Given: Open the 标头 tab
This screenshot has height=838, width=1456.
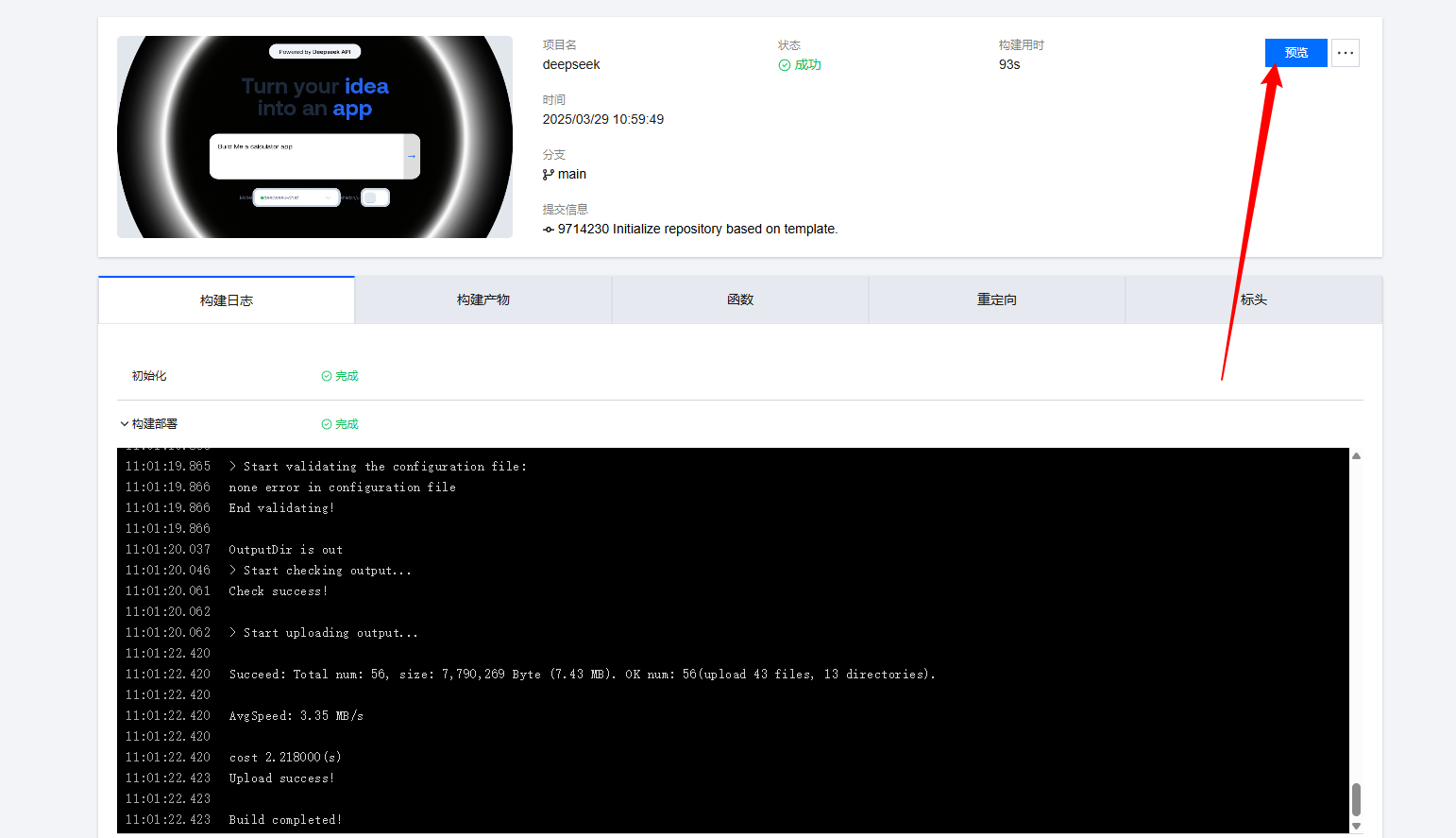Looking at the screenshot, I should point(1254,300).
